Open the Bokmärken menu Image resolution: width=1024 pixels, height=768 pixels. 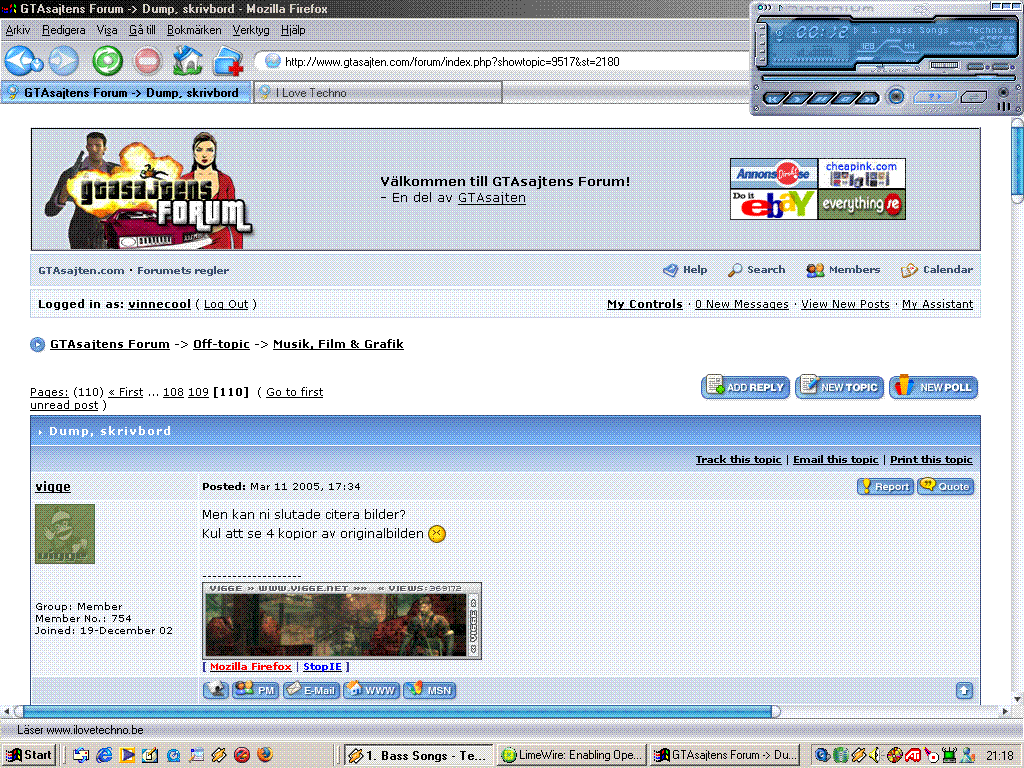194,30
